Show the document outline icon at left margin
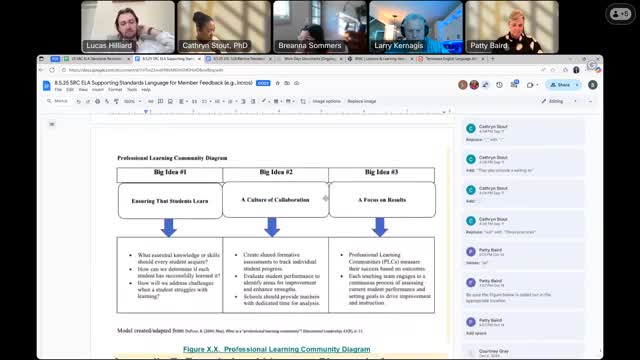640x360 pixels. pos(52,124)
